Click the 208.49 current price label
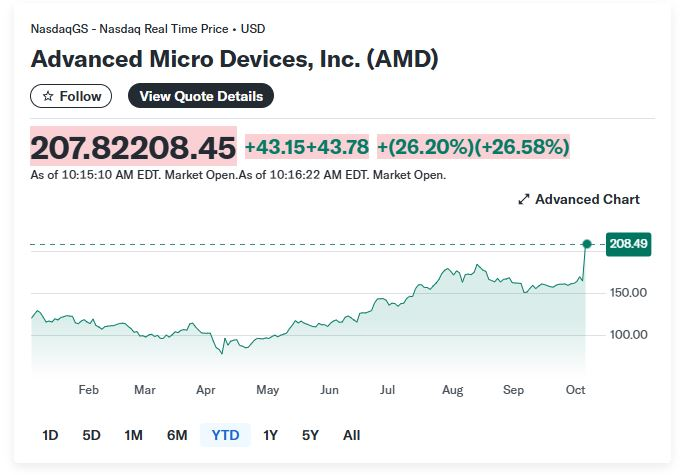 pyautogui.click(x=628, y=244)
